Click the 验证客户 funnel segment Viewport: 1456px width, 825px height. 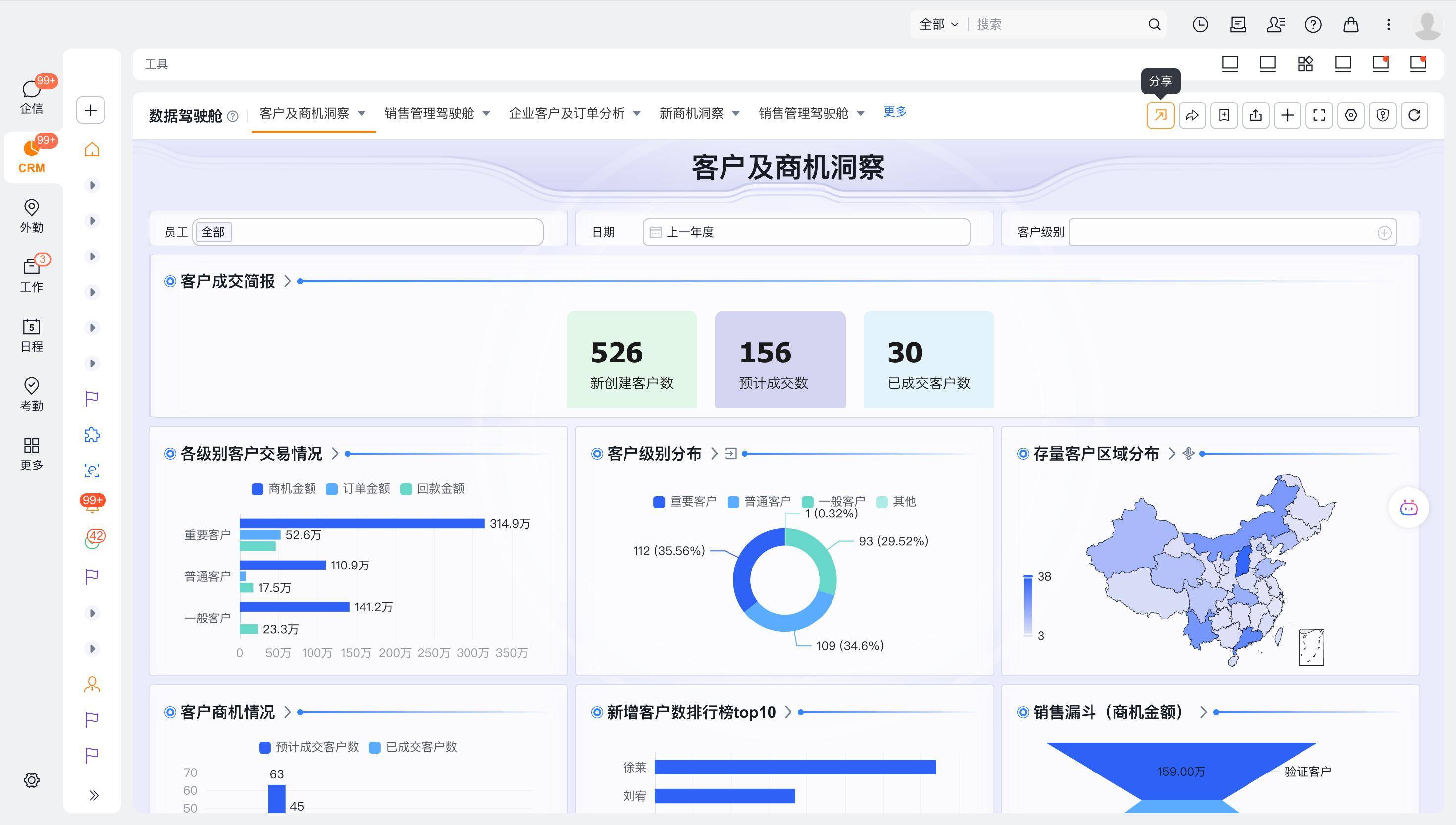coord(1181,772)
